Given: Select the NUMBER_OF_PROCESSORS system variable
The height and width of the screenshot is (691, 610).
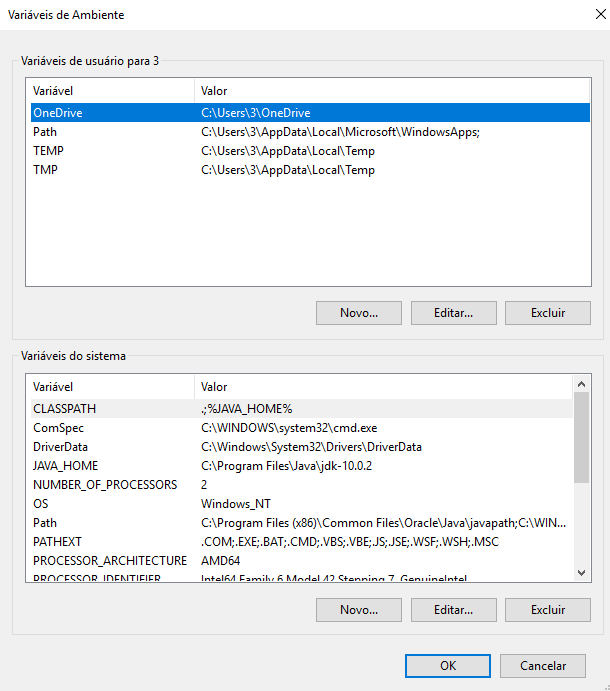Looking at the screenshot, I should click(x=104, y=485).
